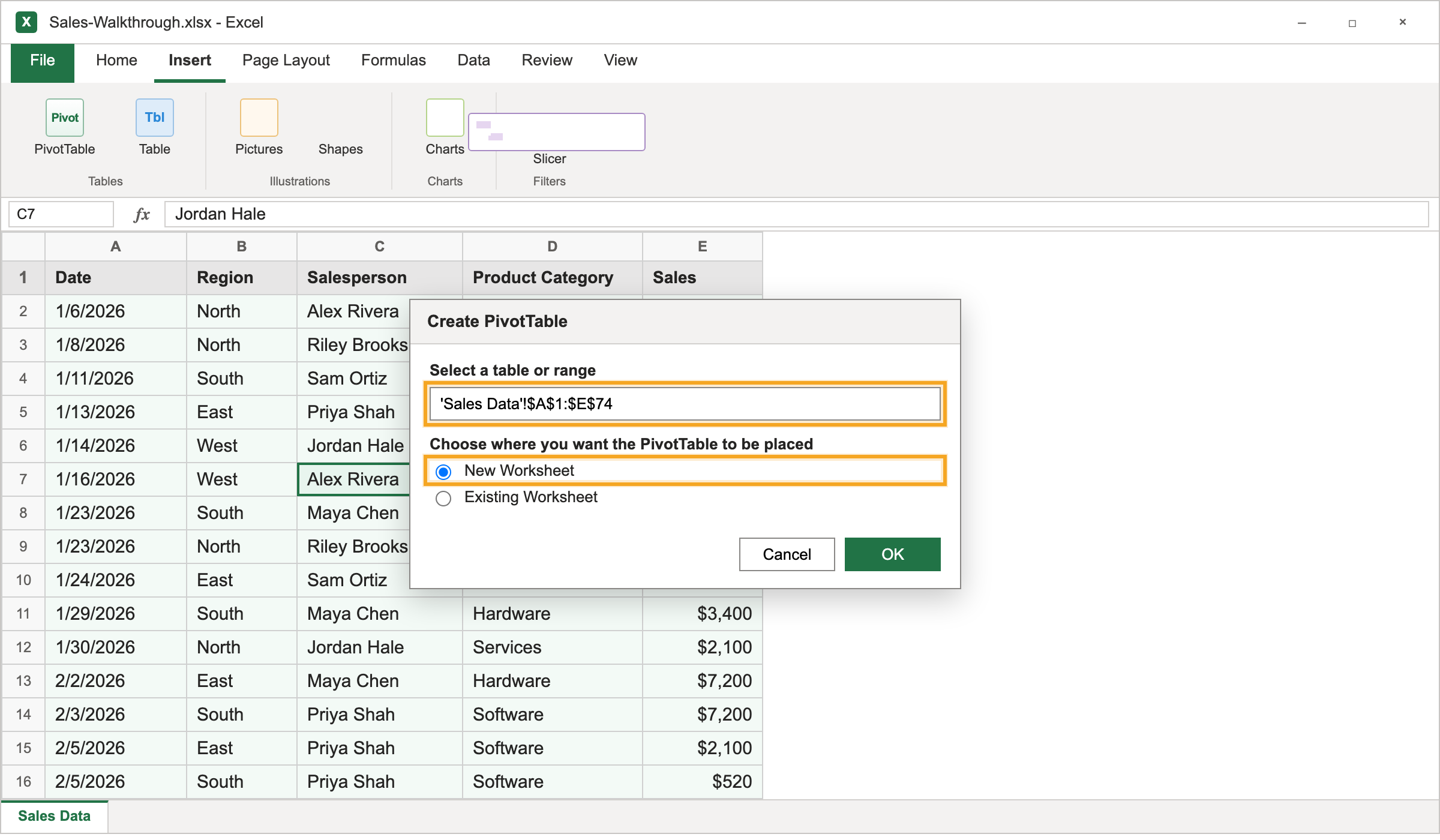
Task: Select column E header
Action: (703, 247)
